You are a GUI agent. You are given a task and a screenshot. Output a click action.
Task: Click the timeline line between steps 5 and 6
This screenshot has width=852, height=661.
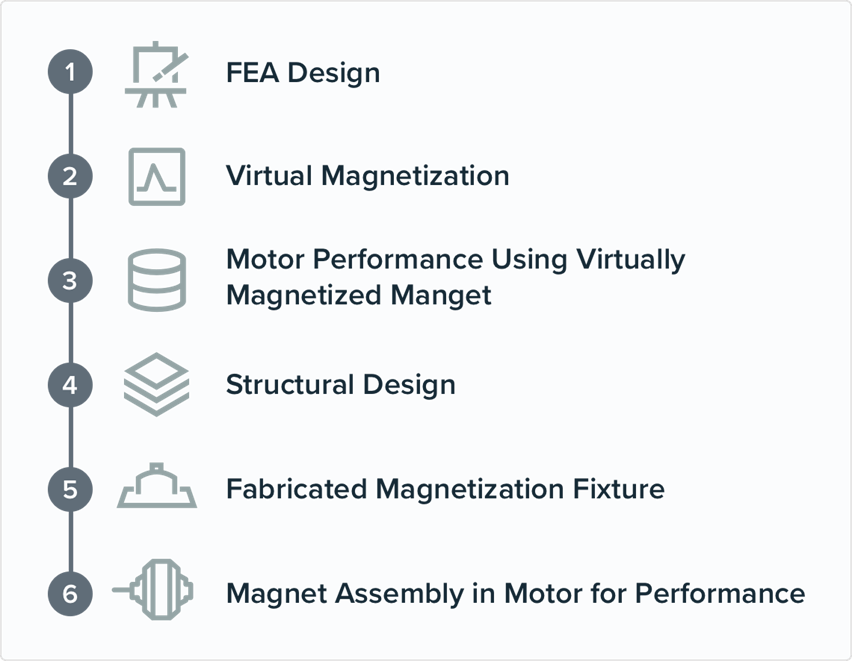point(70,541)
